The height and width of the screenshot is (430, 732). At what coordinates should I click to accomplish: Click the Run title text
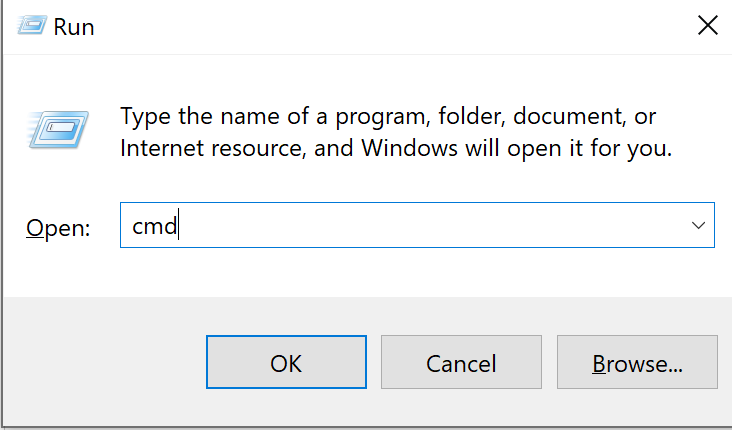pyautogui.click(x=75, y=27)
